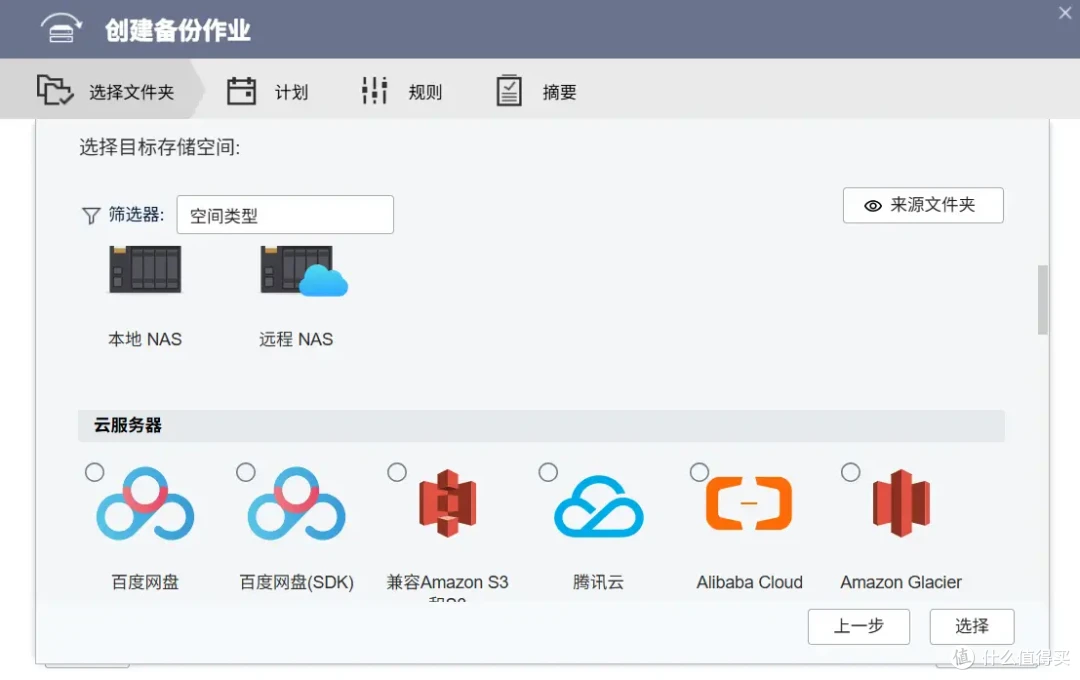Select the Amazon Glacier radio button

(x=851, y=472)
